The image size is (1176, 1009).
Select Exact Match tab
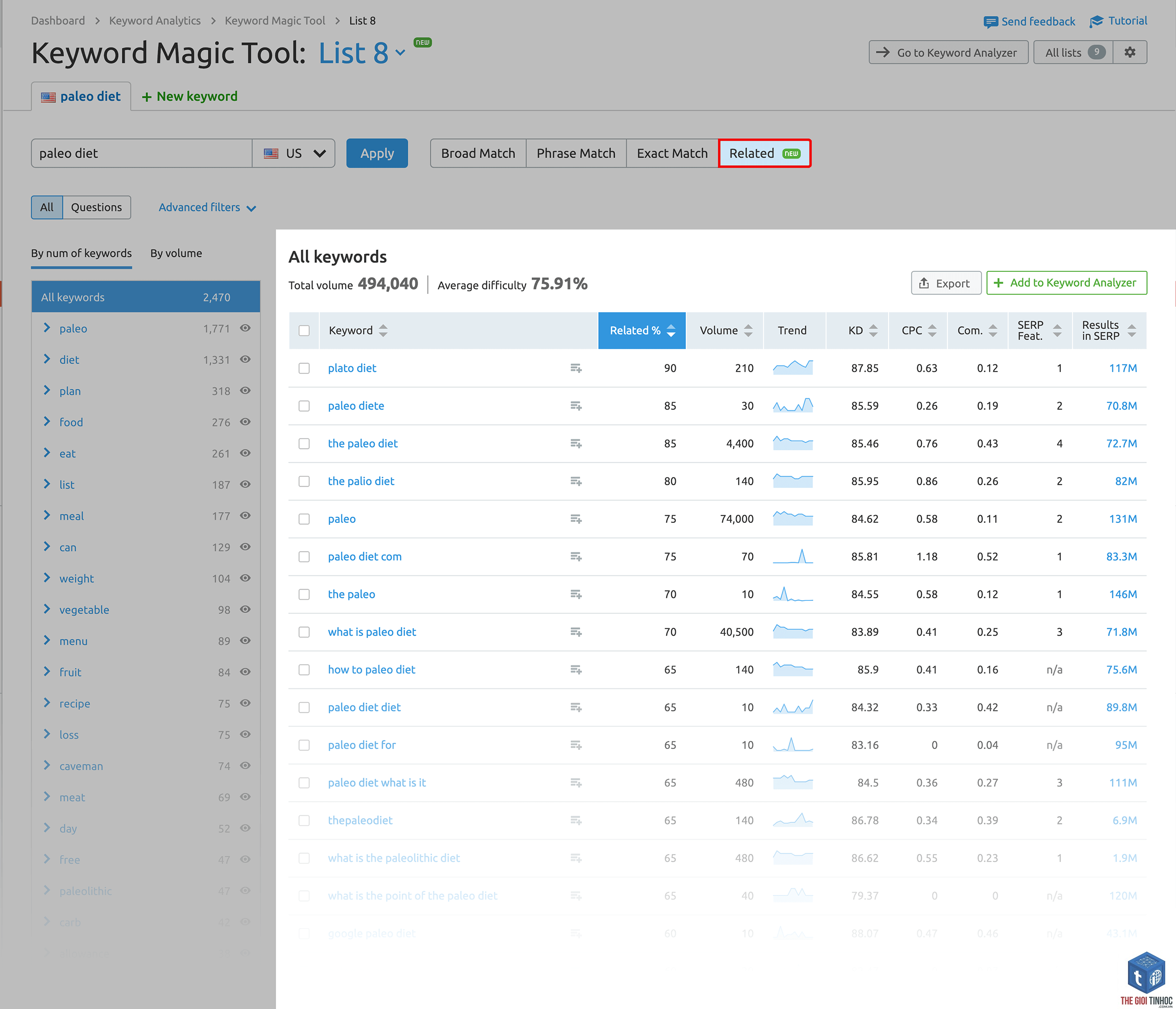point(672,153)
